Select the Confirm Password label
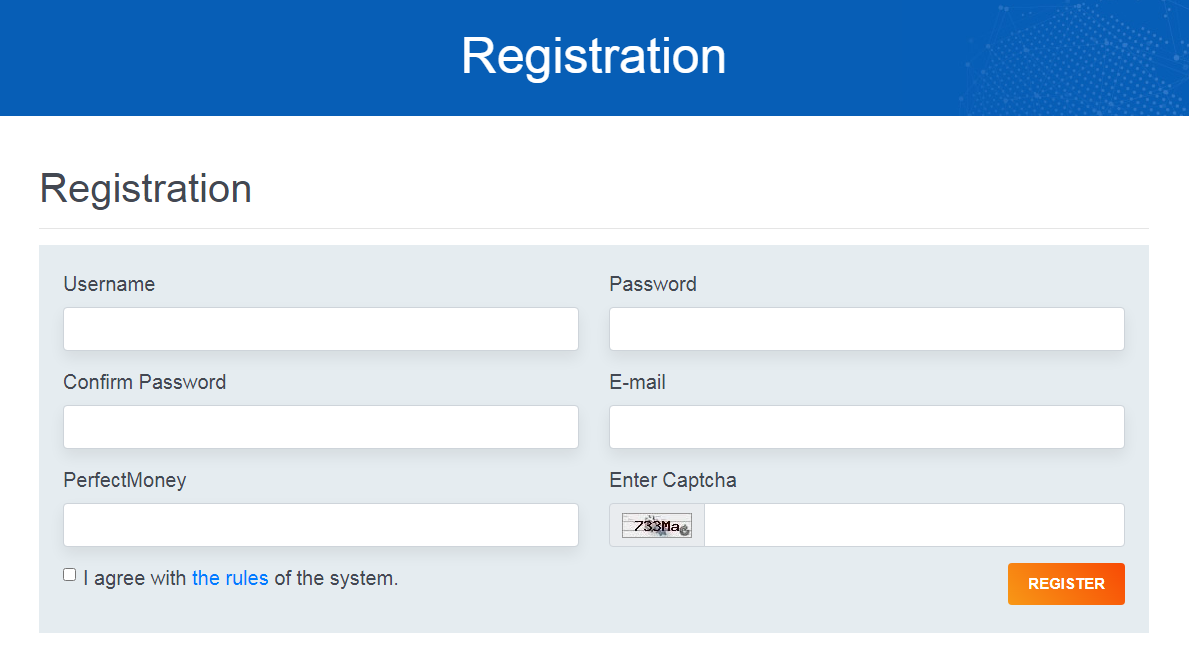The width and height of the screenshot is (1189, 663). point(145,382)
